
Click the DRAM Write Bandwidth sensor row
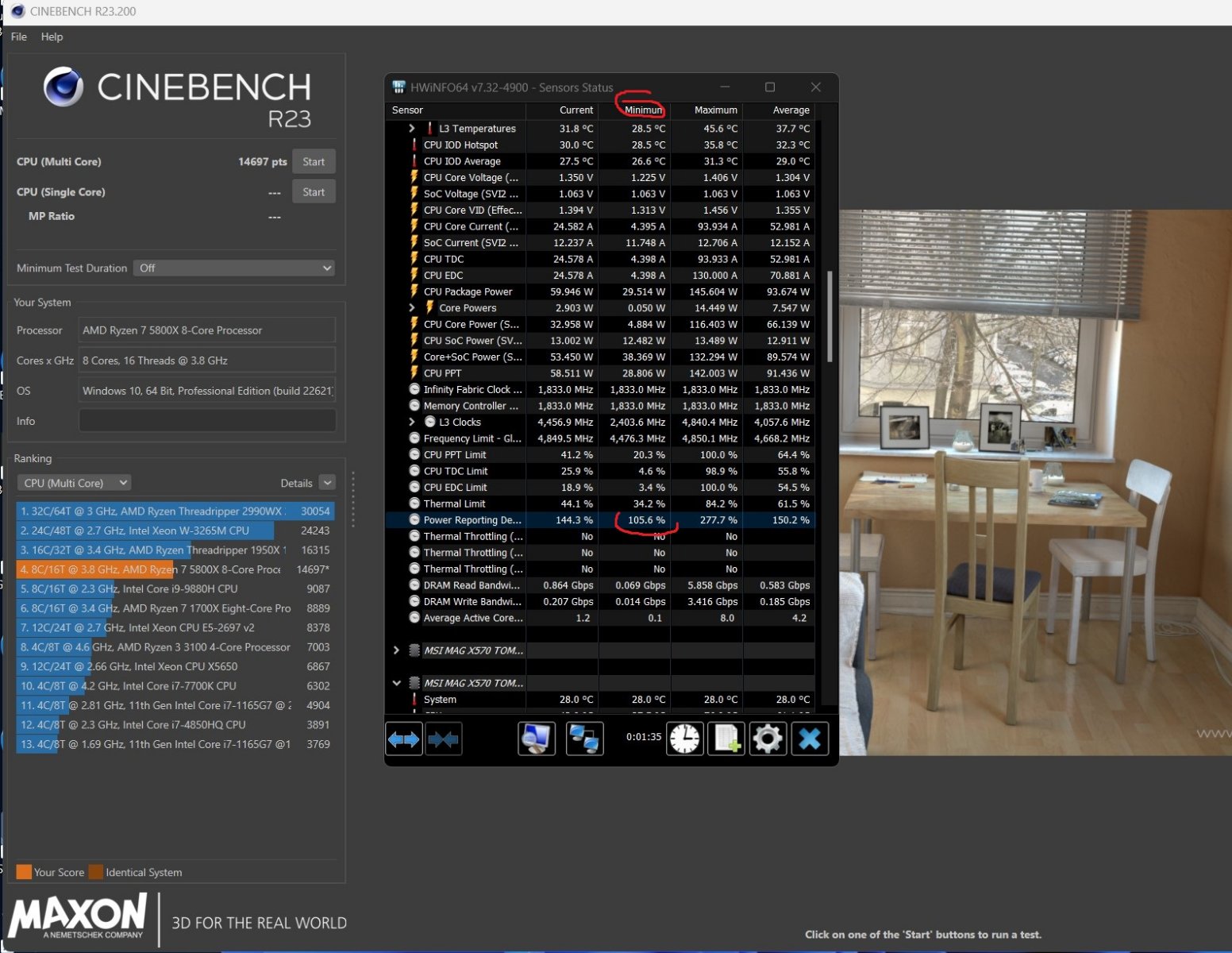600,602
